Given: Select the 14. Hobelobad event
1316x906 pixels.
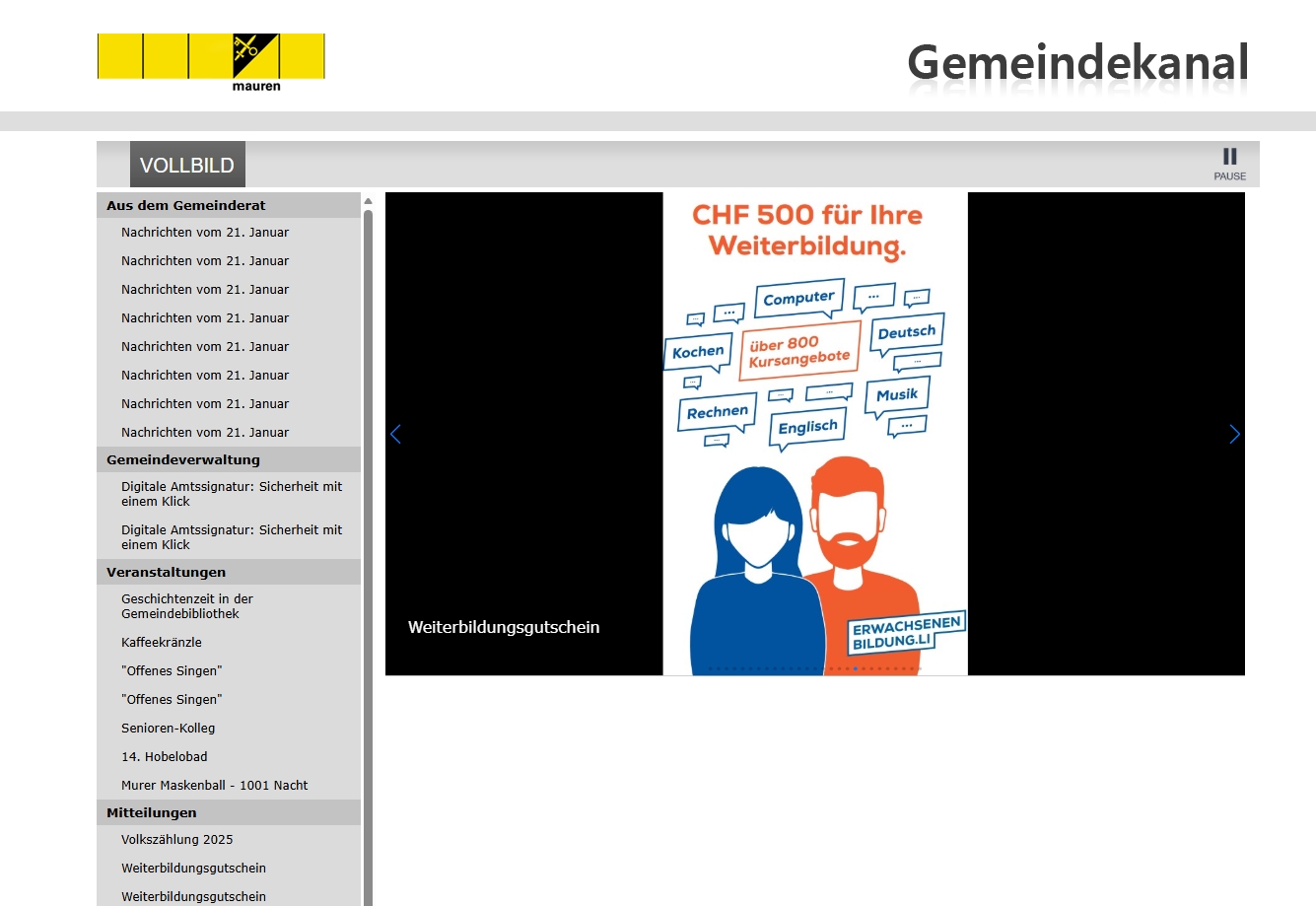Looking at the screenshot, I should click(x=165, y=757).
